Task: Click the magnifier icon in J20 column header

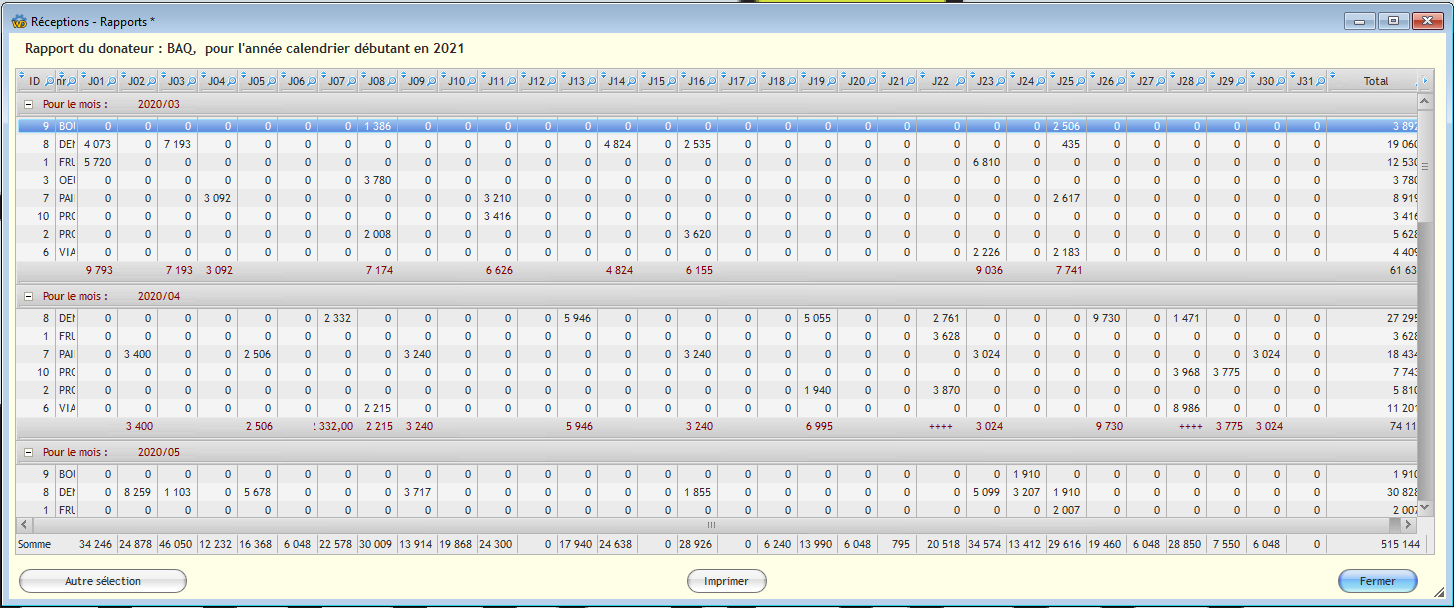Action: [x=871, y=81]
